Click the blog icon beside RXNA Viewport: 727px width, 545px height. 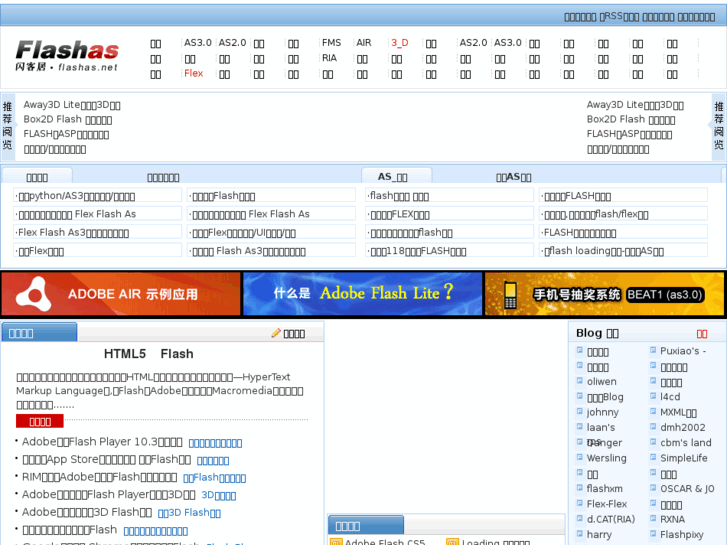[653, 518]
